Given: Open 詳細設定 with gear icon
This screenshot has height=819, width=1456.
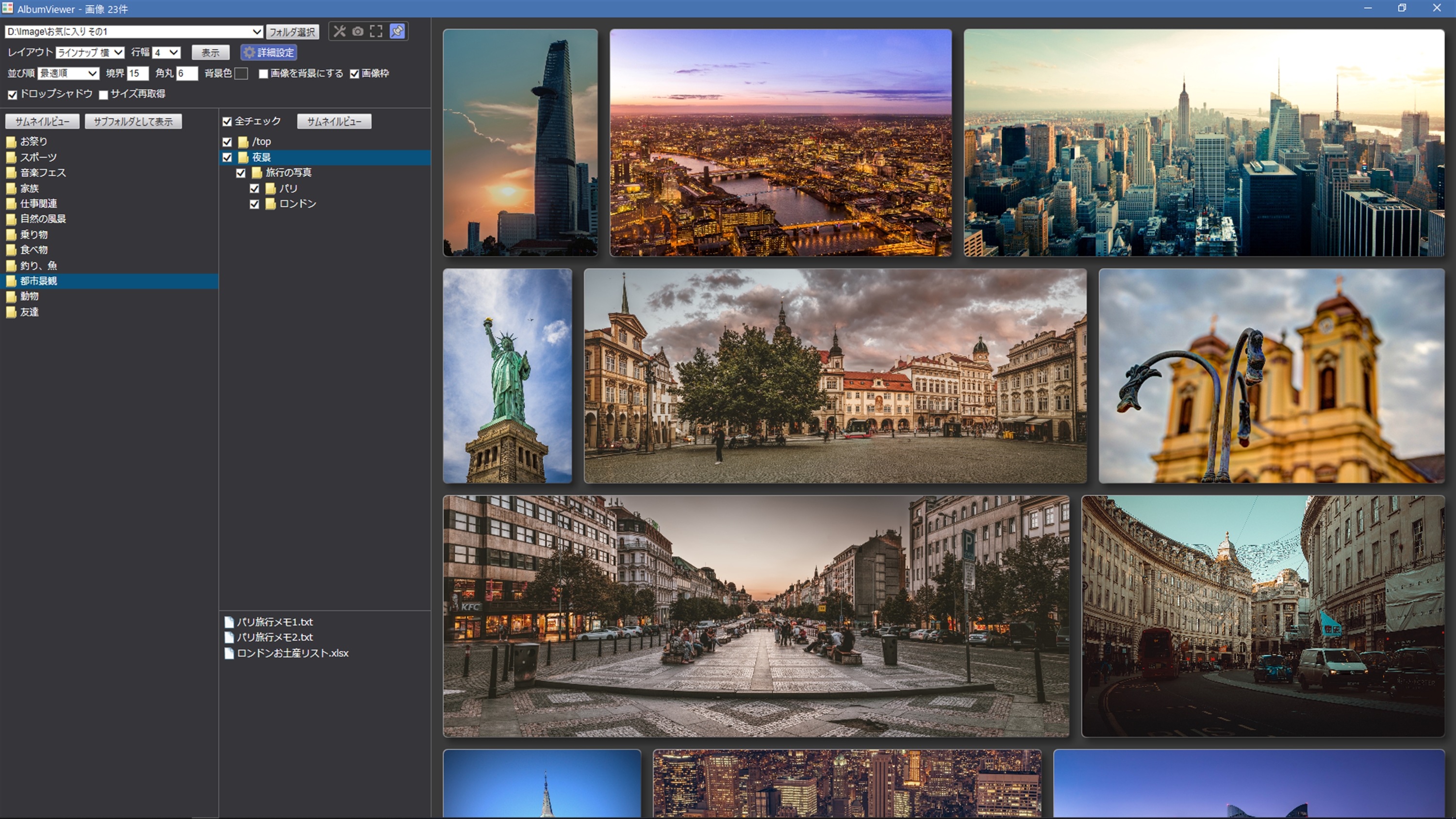Looking at the screenshot, I should 268,52.
